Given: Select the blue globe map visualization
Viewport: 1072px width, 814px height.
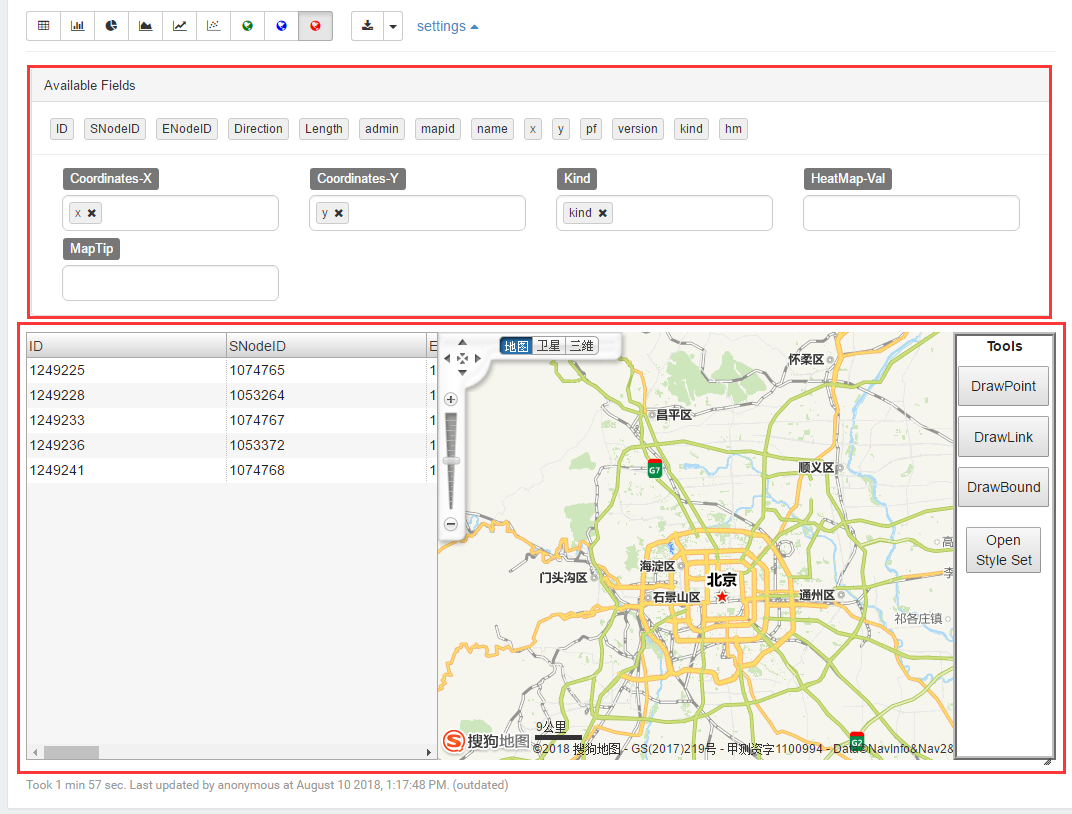Looking at the screenshot, I should click(x=281, y=25).
